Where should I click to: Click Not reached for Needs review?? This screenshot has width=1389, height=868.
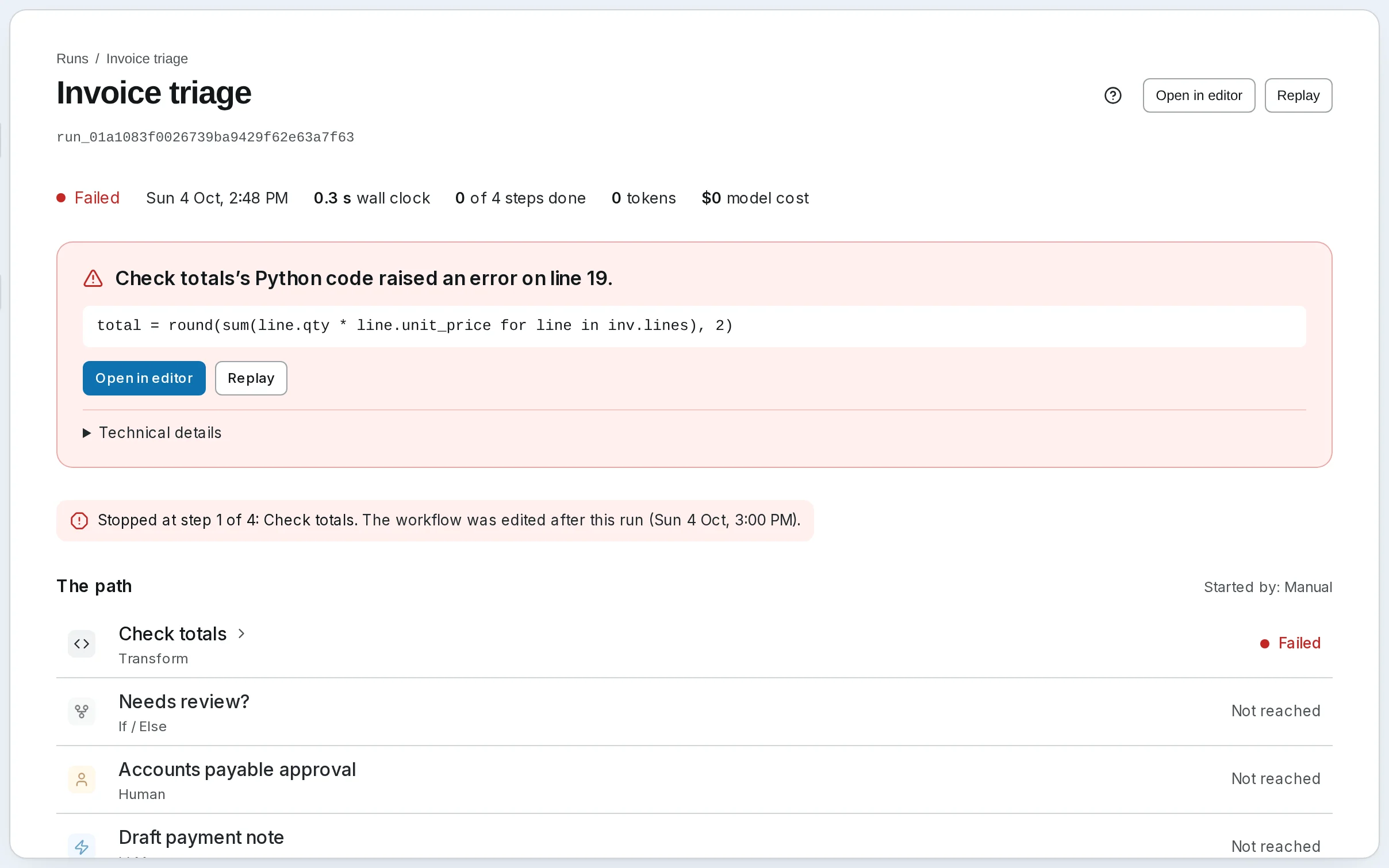point(1276,711)
